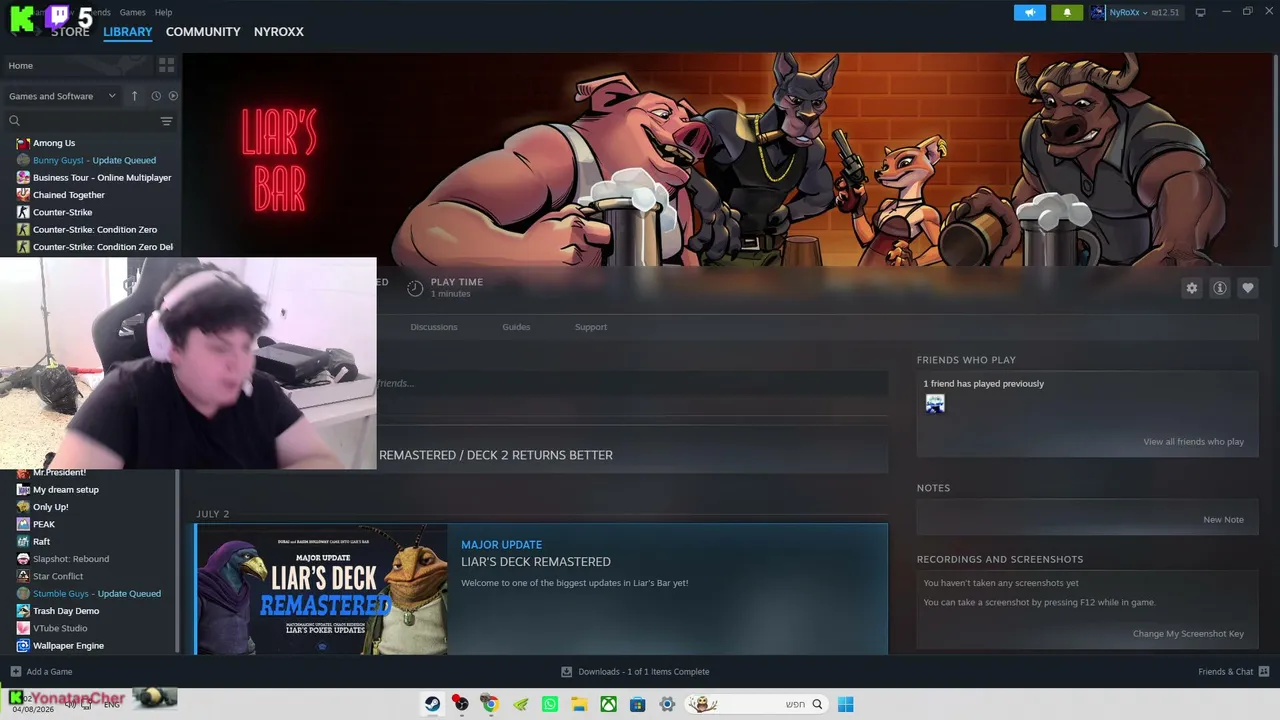Filter by recent activity clock icon
Viewport: 1280px width, 720px height.
156,96
